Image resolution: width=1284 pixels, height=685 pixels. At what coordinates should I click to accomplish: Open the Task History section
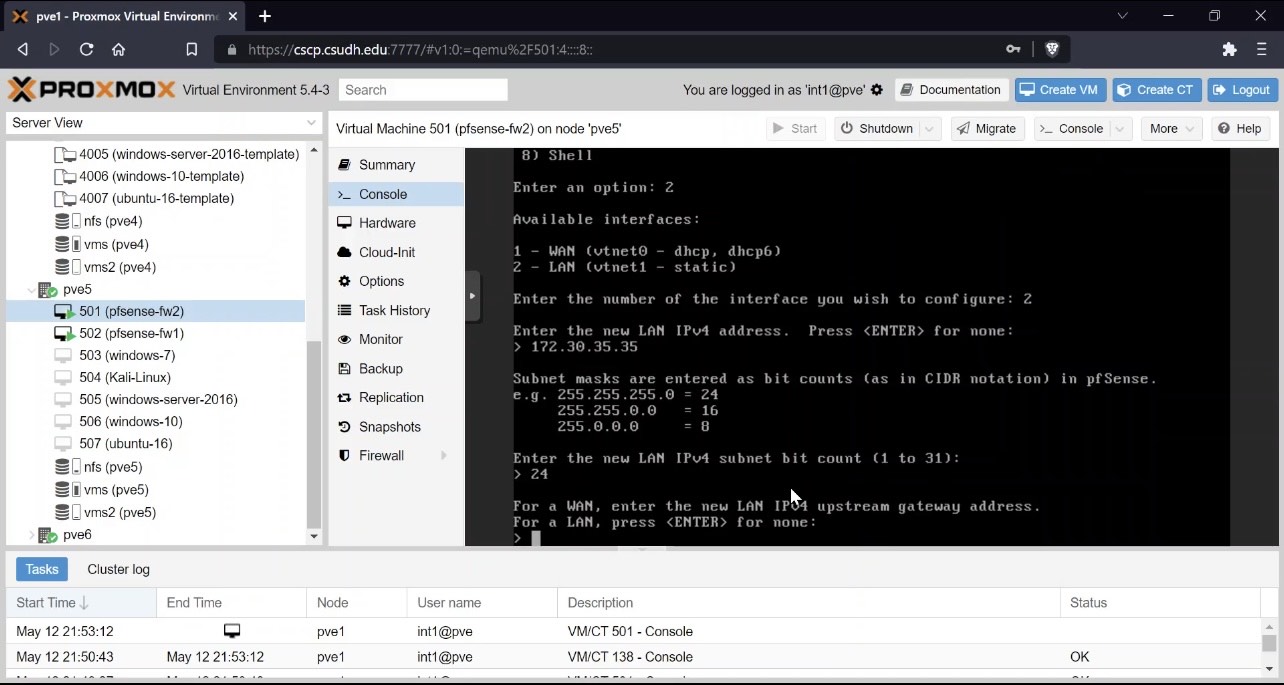396,310
